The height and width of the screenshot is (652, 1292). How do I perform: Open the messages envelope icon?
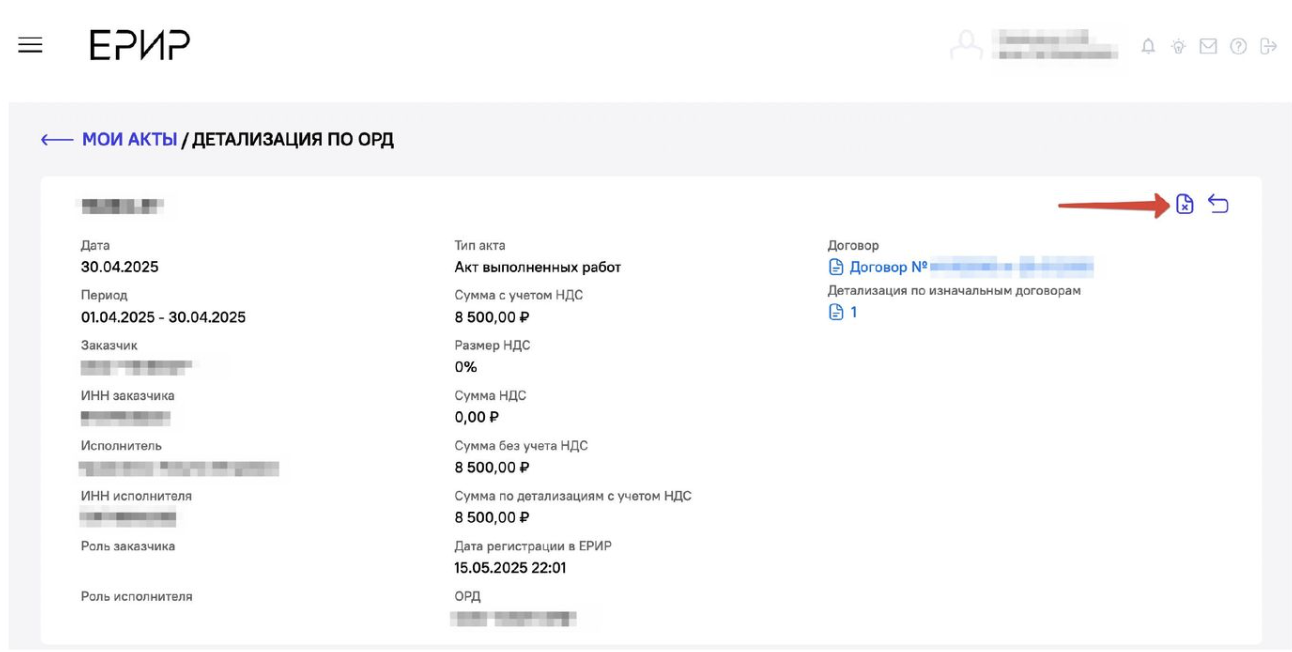click(1208, 46)
